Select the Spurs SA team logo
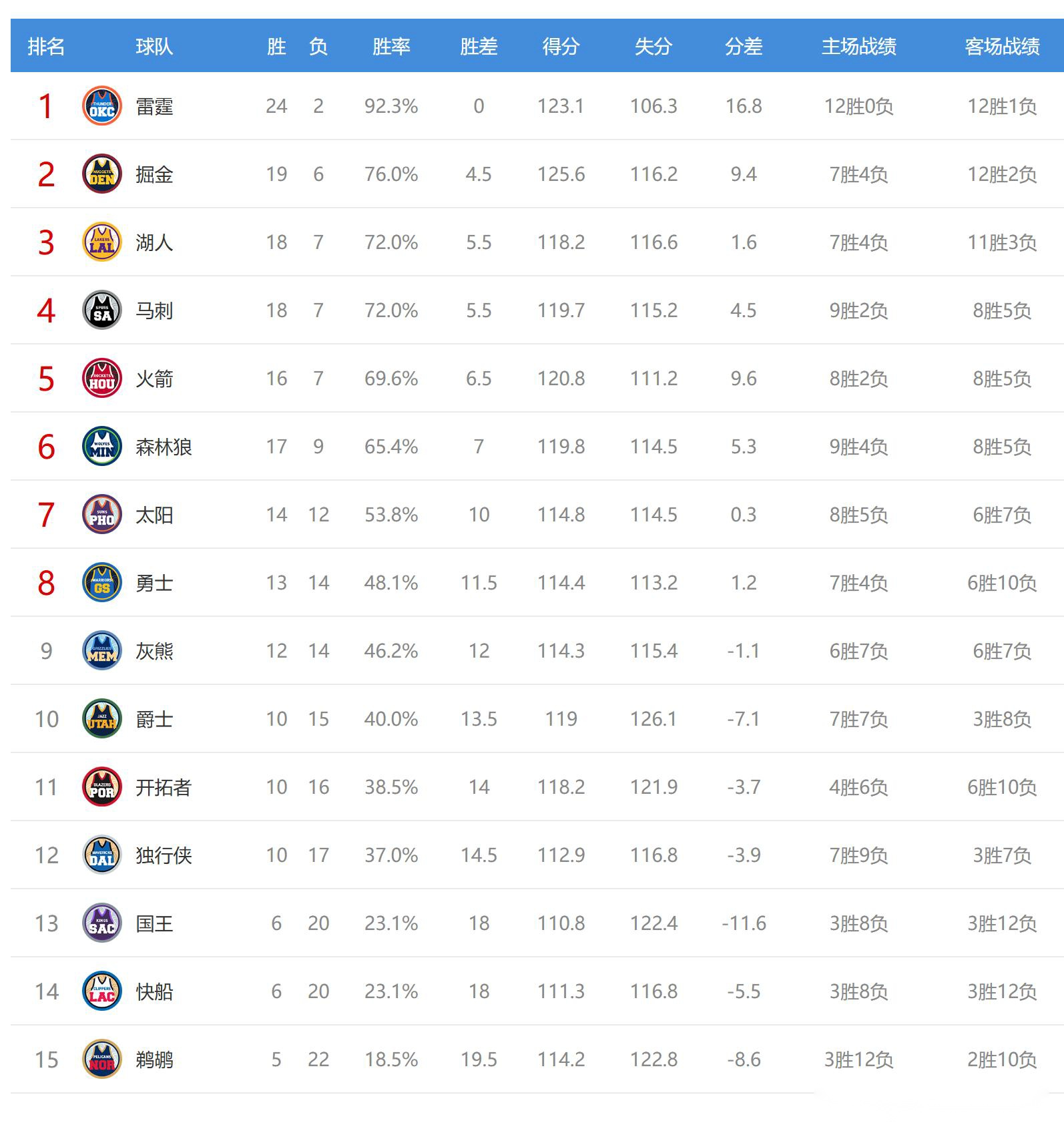 [101, 310]
